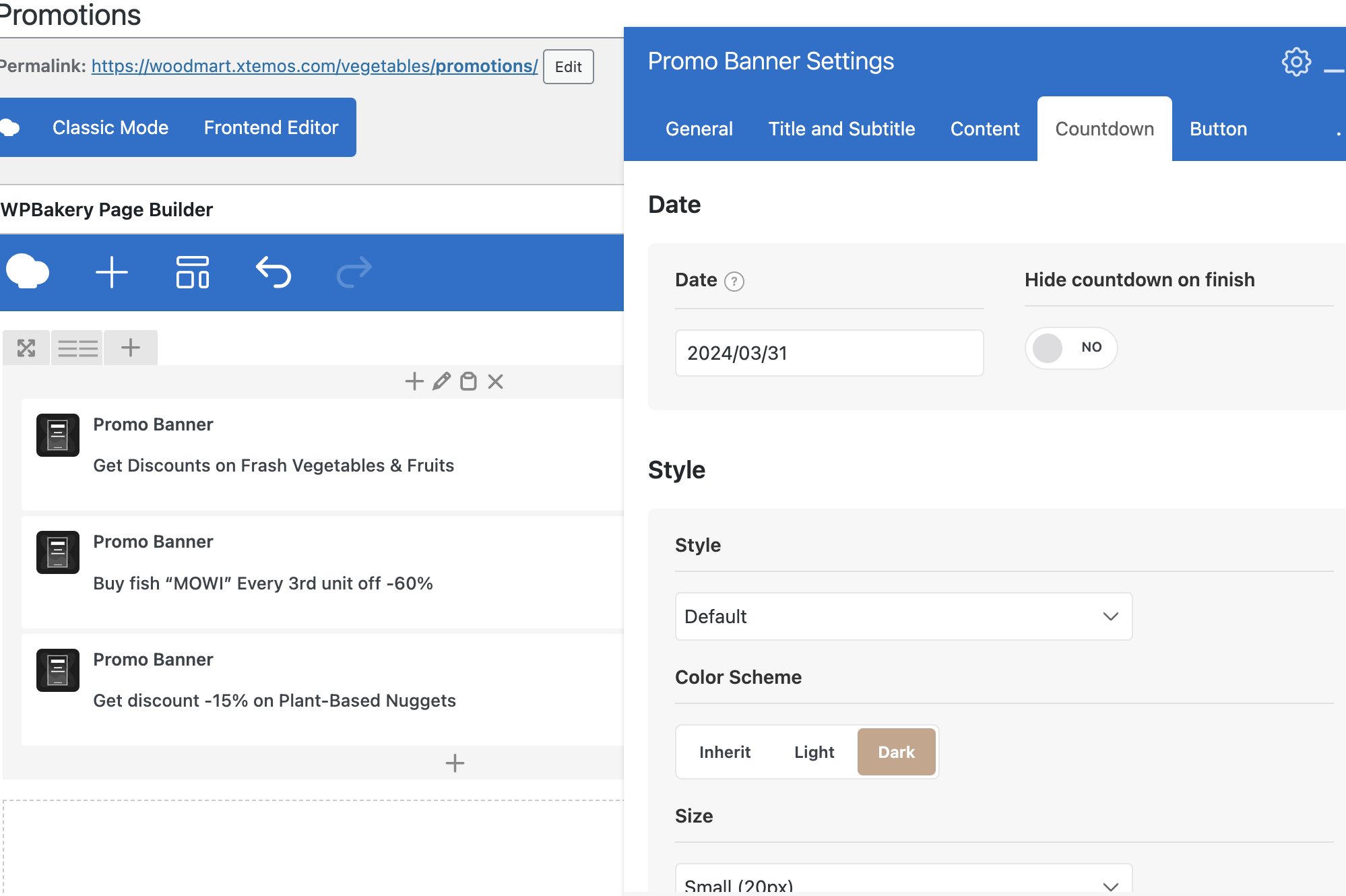Select the Light color scheme option
This screenshot has width=1346, height=896.
click(814, 752)
